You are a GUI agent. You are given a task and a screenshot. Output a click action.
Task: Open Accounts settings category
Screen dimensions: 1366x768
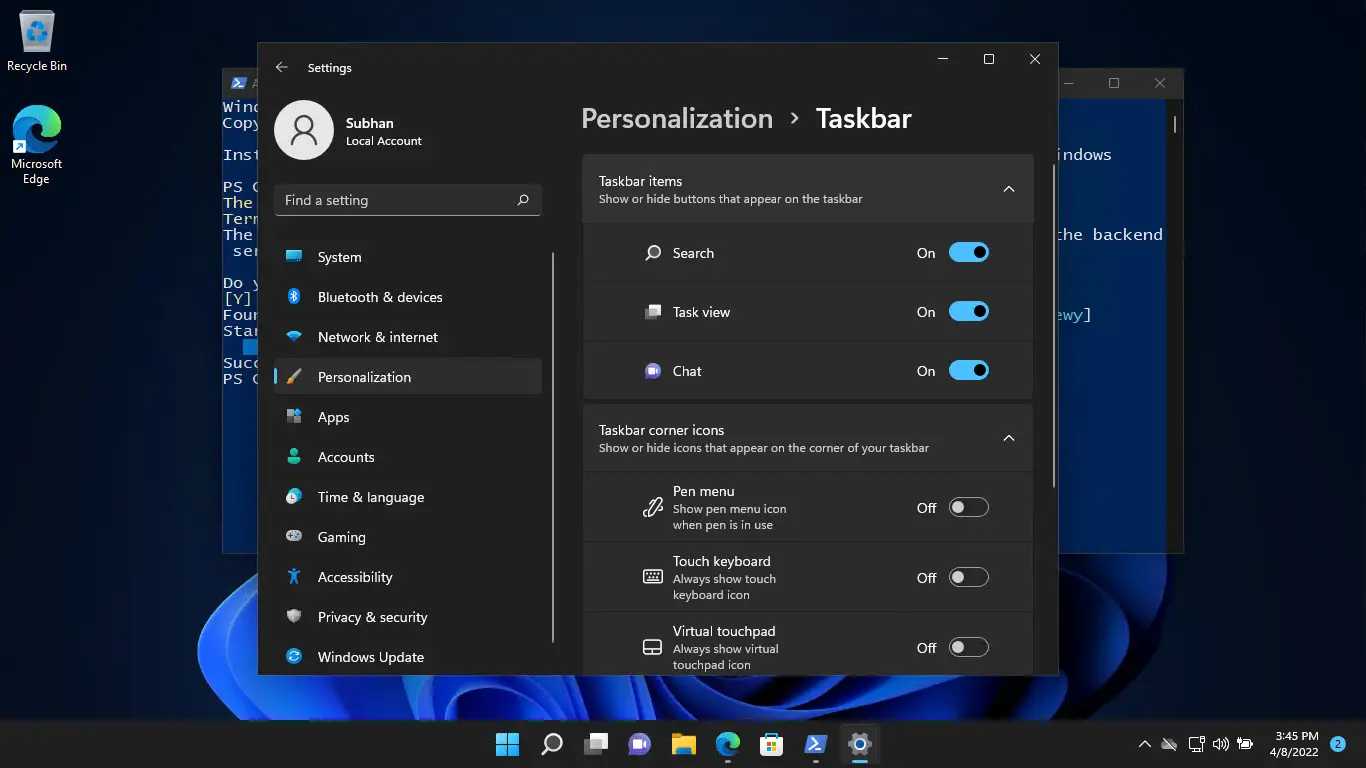point(408,457)
